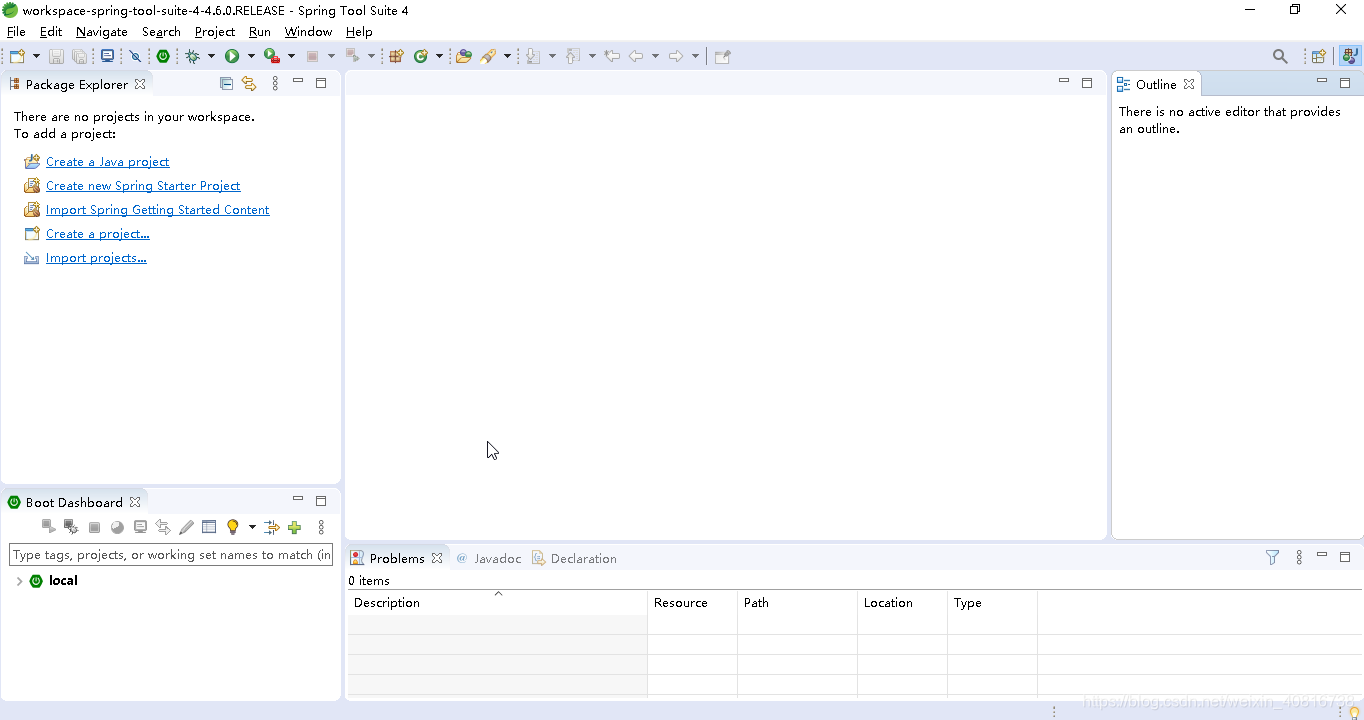The width and height of the screenshot is (1364, 720).
Task: Click Open Console icon in Boot Dashboard
Action: click(140, 527)
